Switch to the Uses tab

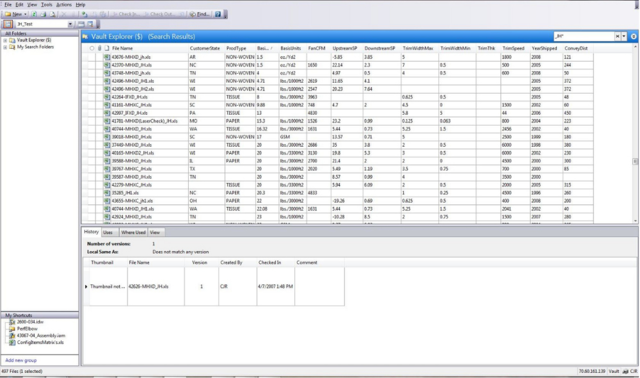point(108,232)
